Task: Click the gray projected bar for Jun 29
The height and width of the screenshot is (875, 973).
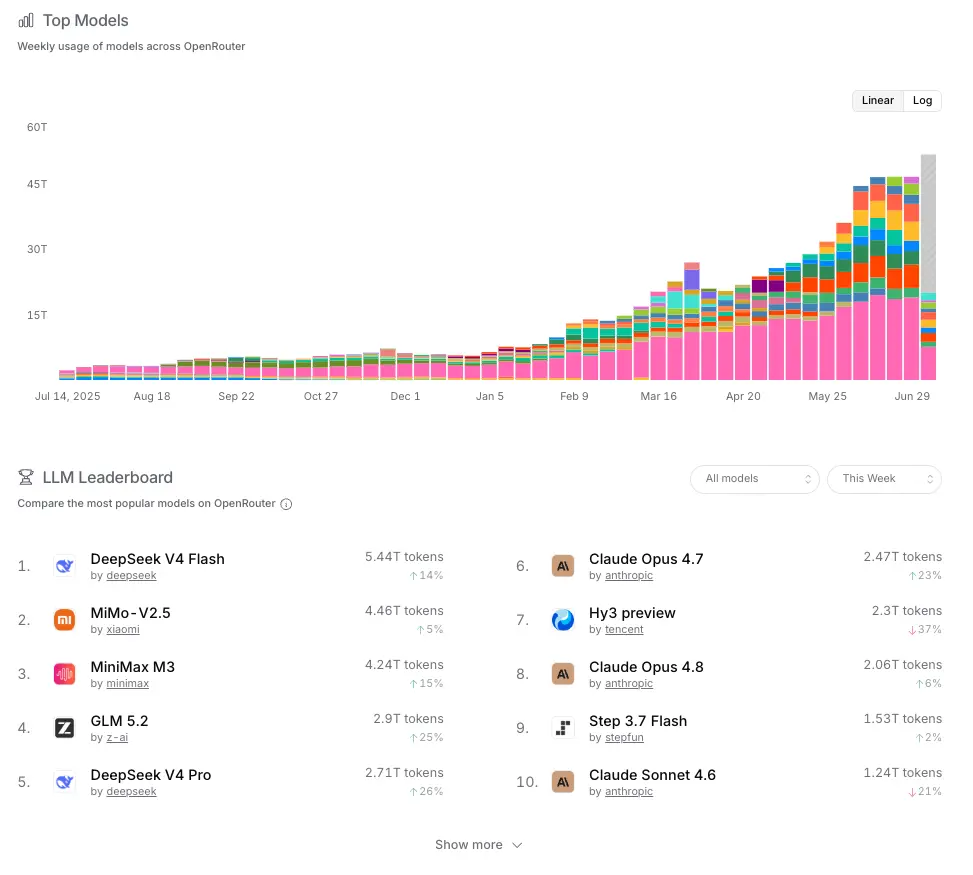Action: (x=928, y=223)
